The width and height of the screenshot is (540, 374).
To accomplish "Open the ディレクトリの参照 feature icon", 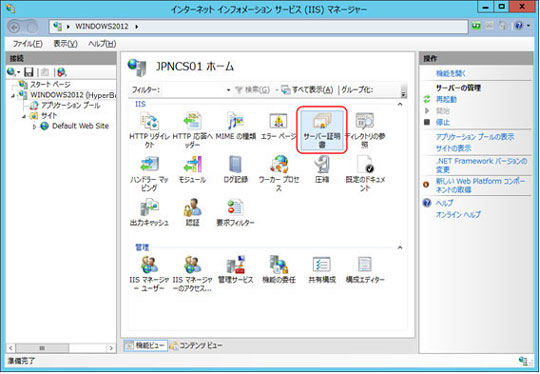I will [x=365, y=131].
